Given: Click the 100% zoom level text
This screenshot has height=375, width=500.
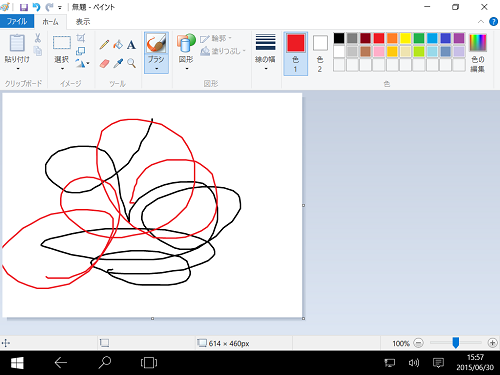Looking at the screenshot, I should pos(401,343).
